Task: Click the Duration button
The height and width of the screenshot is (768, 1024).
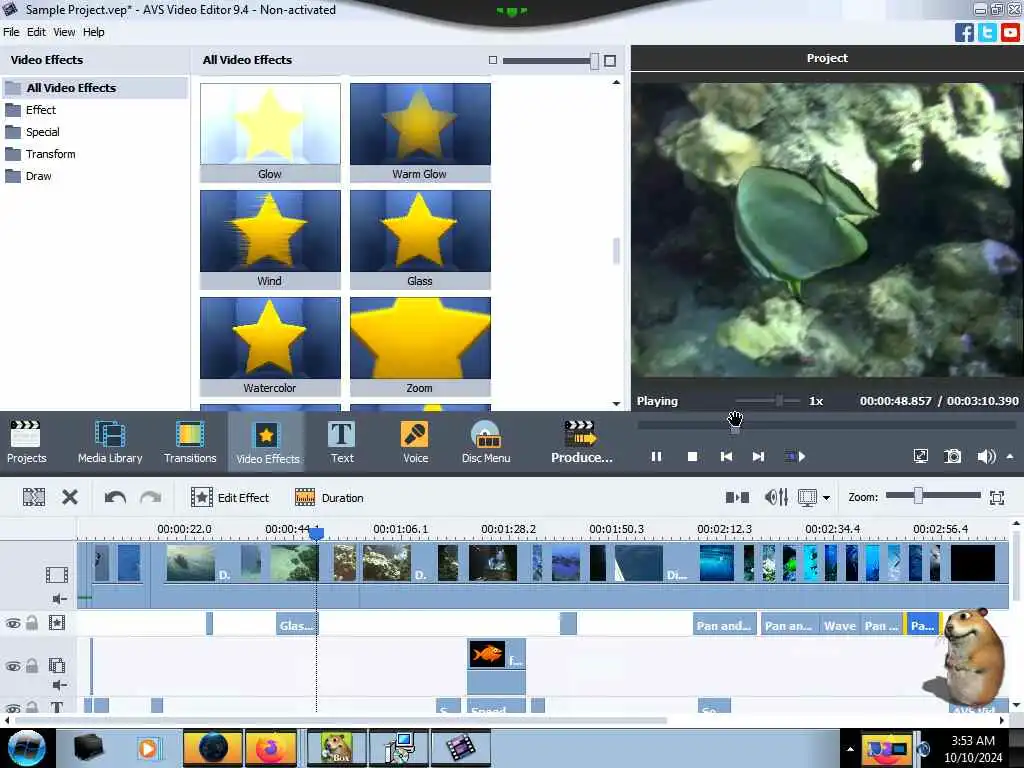Action: (328, 498)
